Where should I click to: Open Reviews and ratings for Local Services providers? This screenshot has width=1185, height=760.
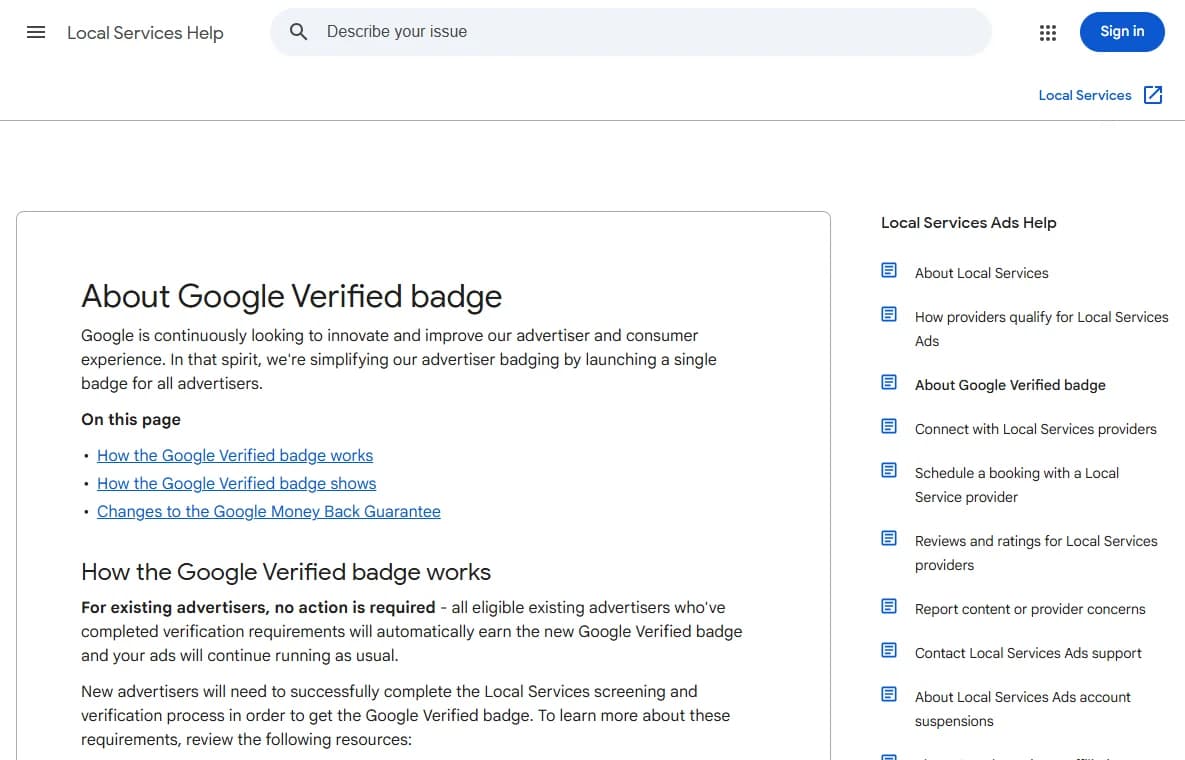(1035, 553)
